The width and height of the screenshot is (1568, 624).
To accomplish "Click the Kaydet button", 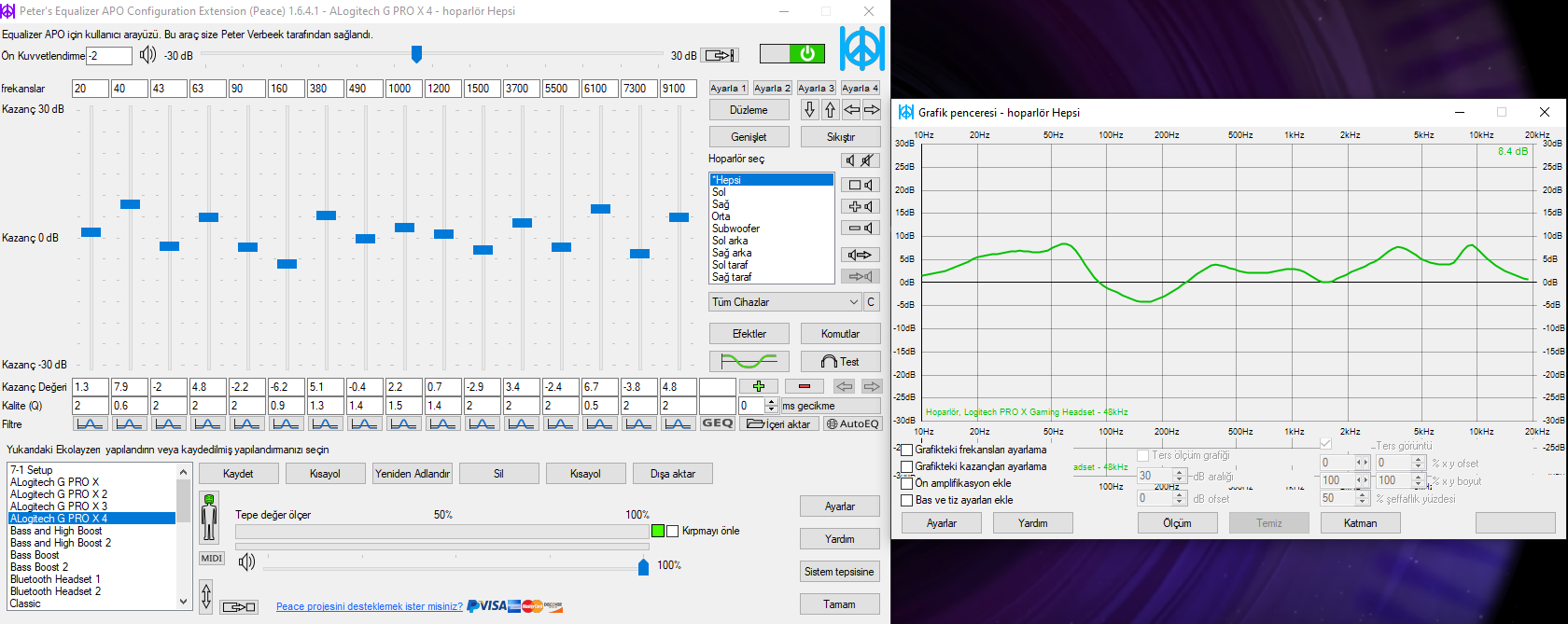I will pyautogui.click(x=238, y=474).
